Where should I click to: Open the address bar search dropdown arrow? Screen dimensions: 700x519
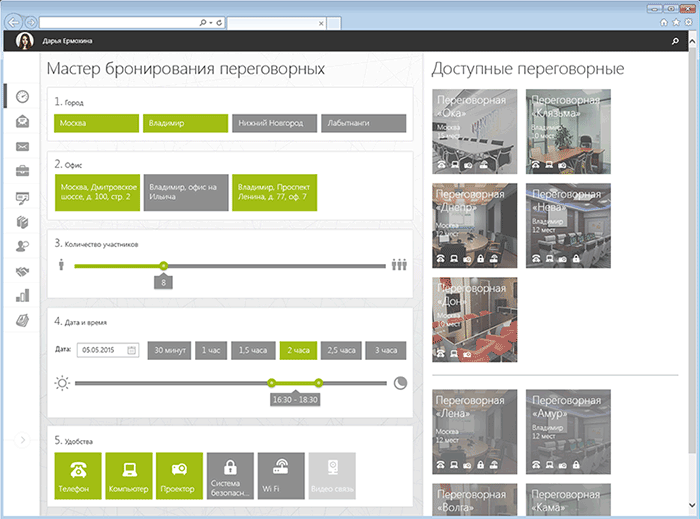coord(211,22)
